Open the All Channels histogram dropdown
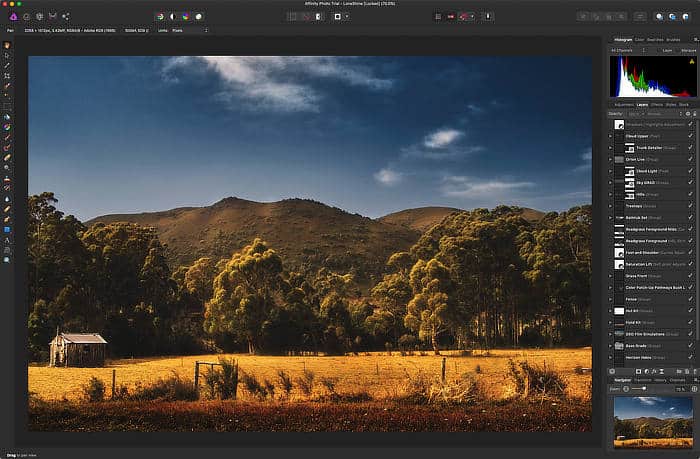Viewport: 700px width, 459px height. [628, 50]
